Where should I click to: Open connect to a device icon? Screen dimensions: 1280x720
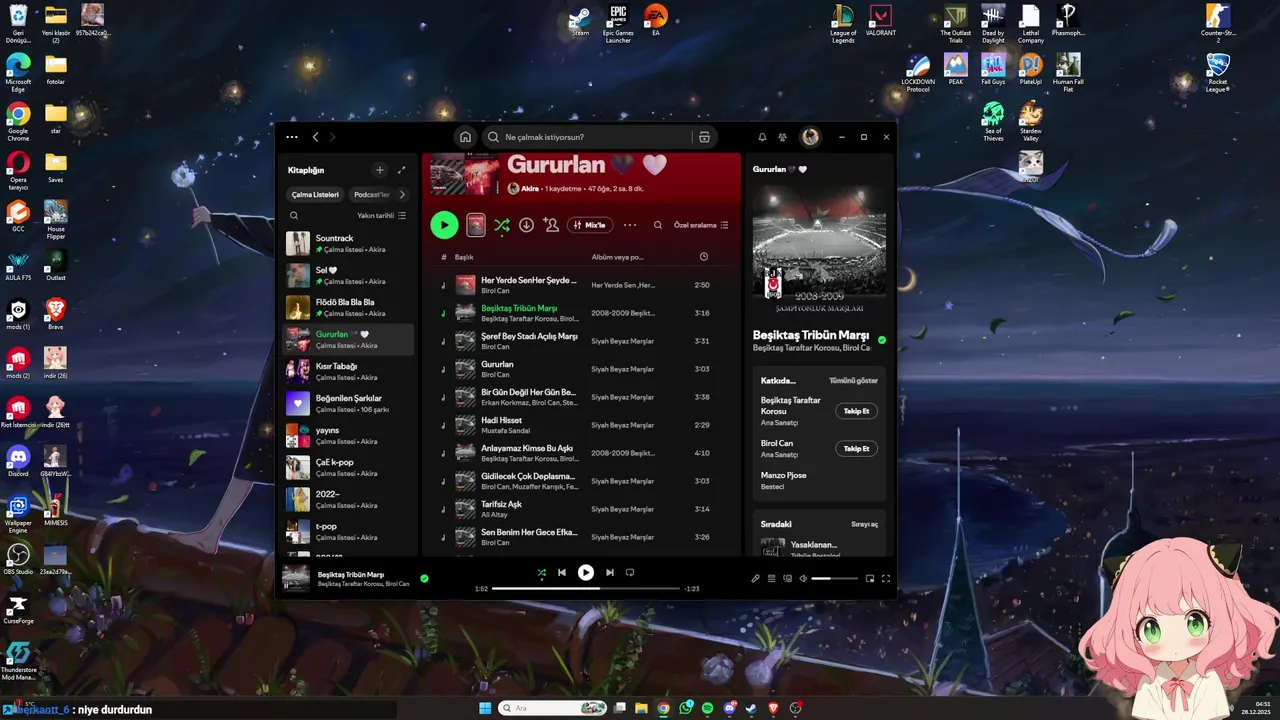(x=787, y=578)
